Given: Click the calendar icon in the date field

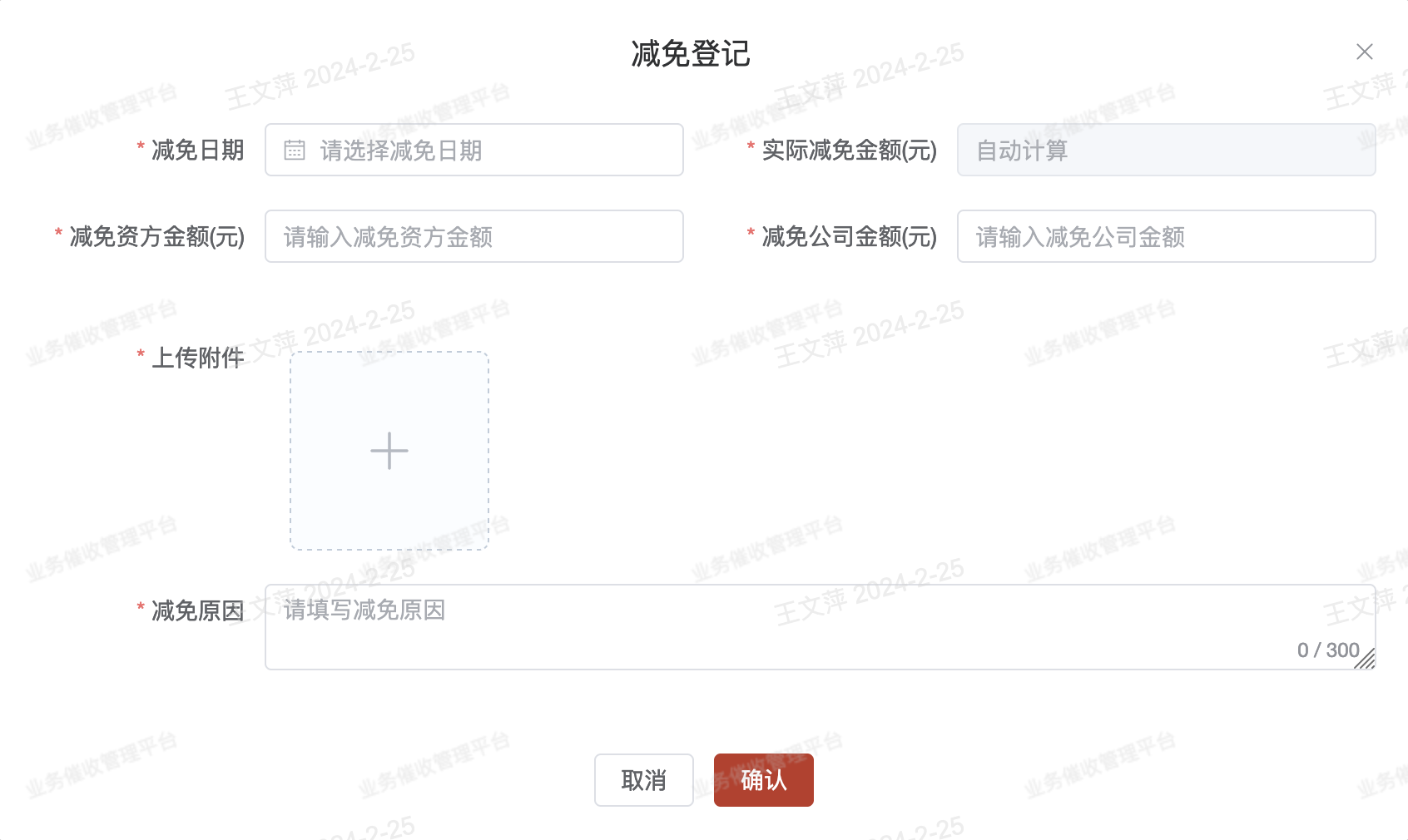Looking at the screenshot, I should coord(295,150).
